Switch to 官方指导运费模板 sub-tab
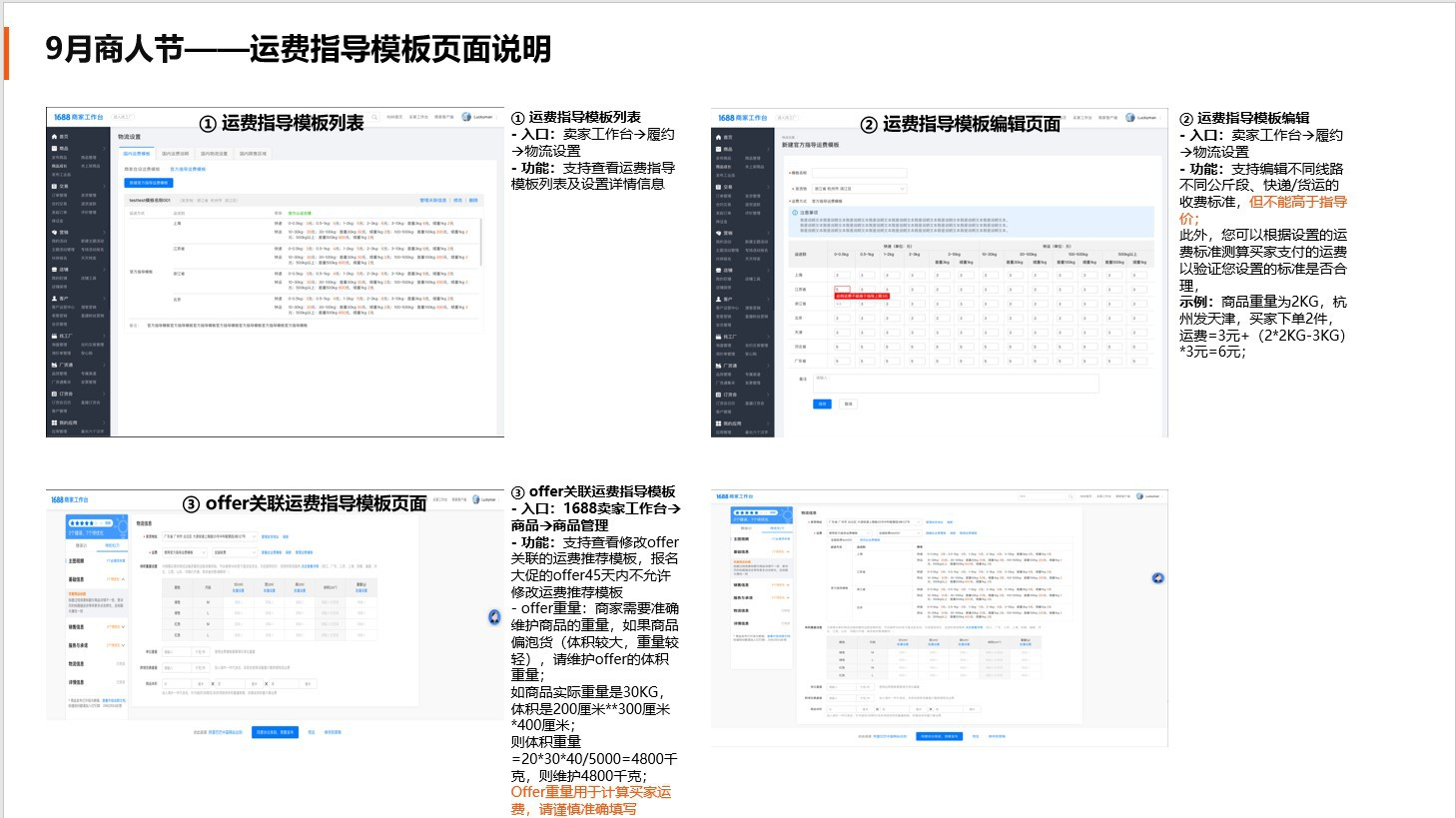 pyautogui.click(x=188, y=169)
